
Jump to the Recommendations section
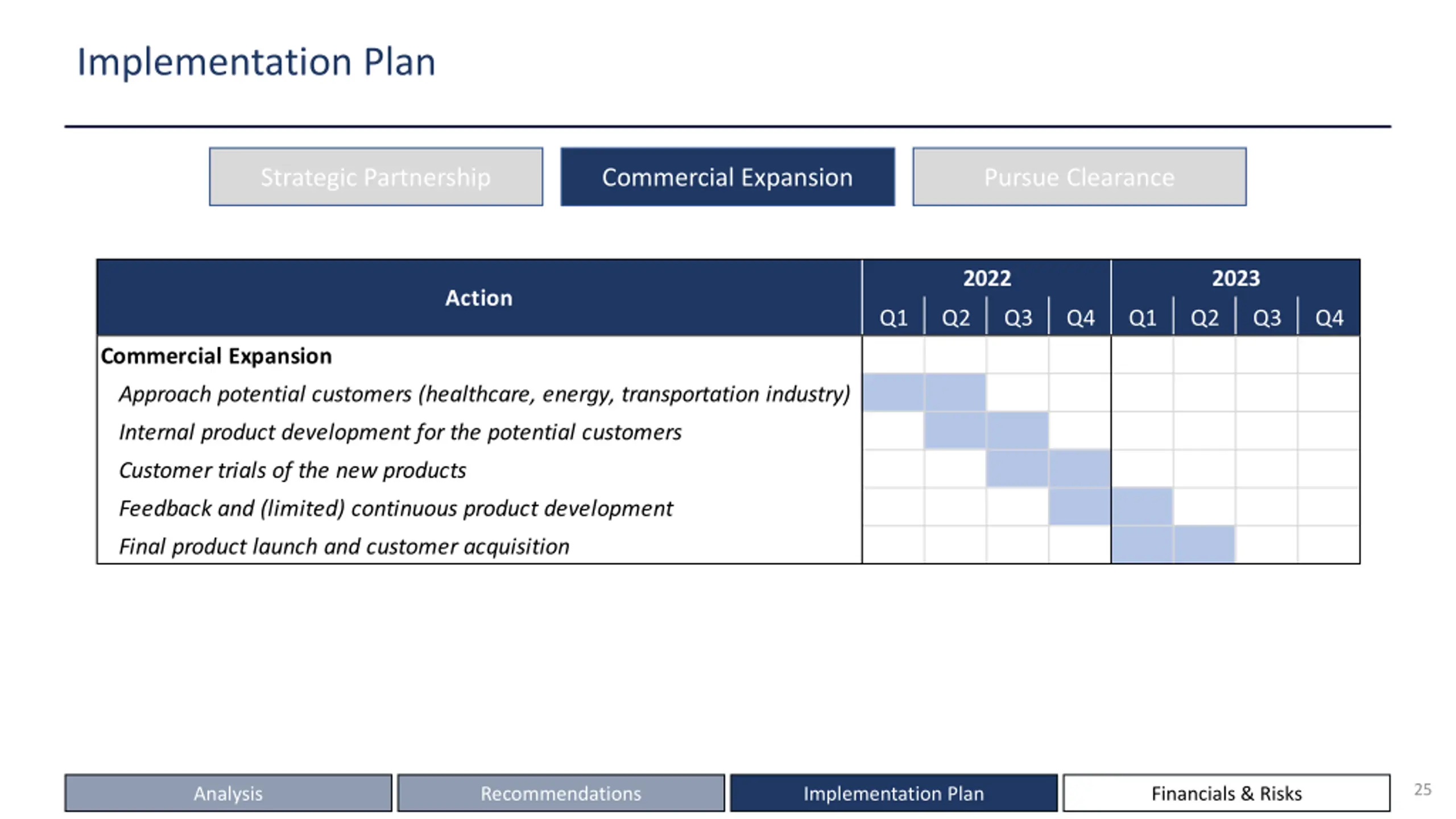pyautogui.click(x=561, y=793)
